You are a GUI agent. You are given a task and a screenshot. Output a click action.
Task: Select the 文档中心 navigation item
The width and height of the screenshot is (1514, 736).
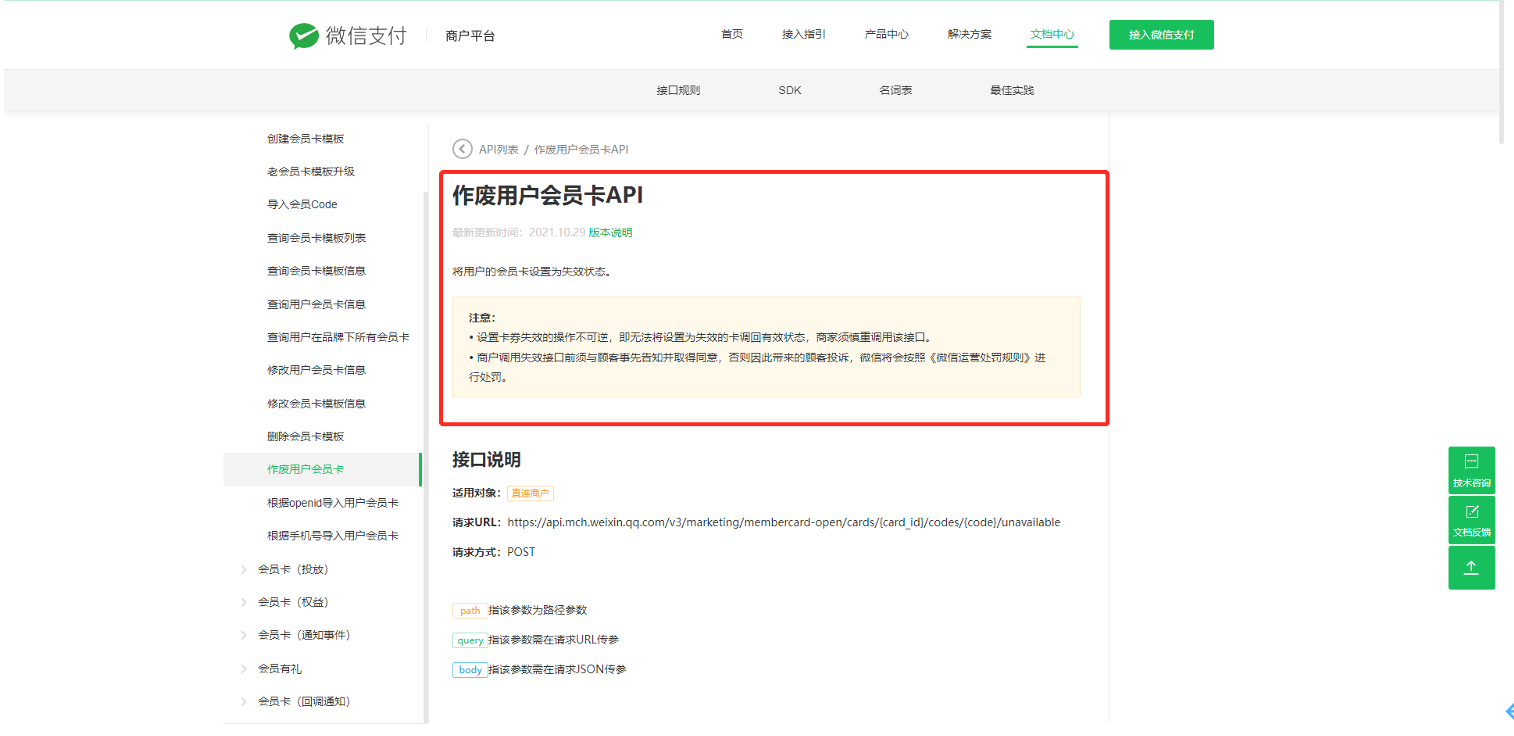click(x=1052, y=35)
